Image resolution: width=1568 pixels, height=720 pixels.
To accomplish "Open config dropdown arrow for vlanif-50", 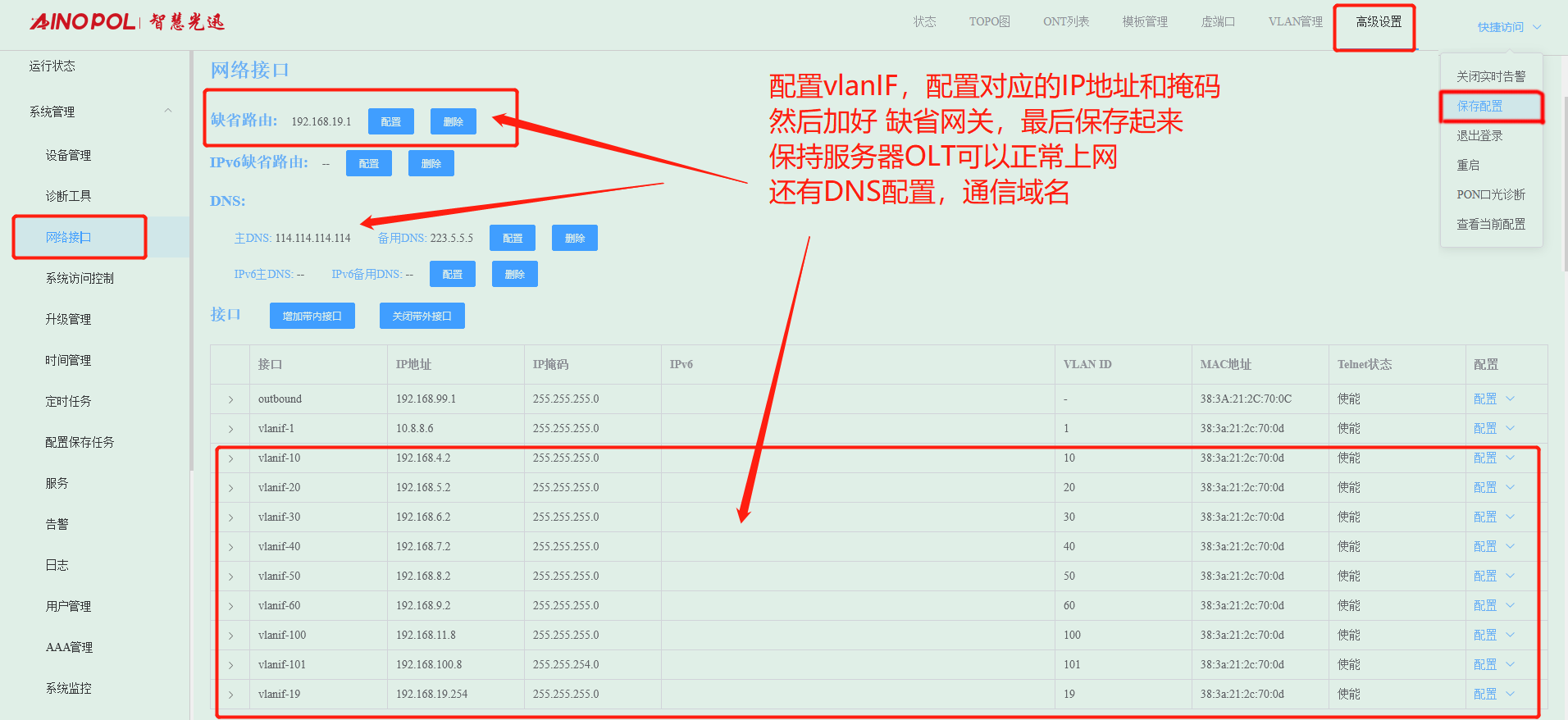I will [x=1510, y=576].
